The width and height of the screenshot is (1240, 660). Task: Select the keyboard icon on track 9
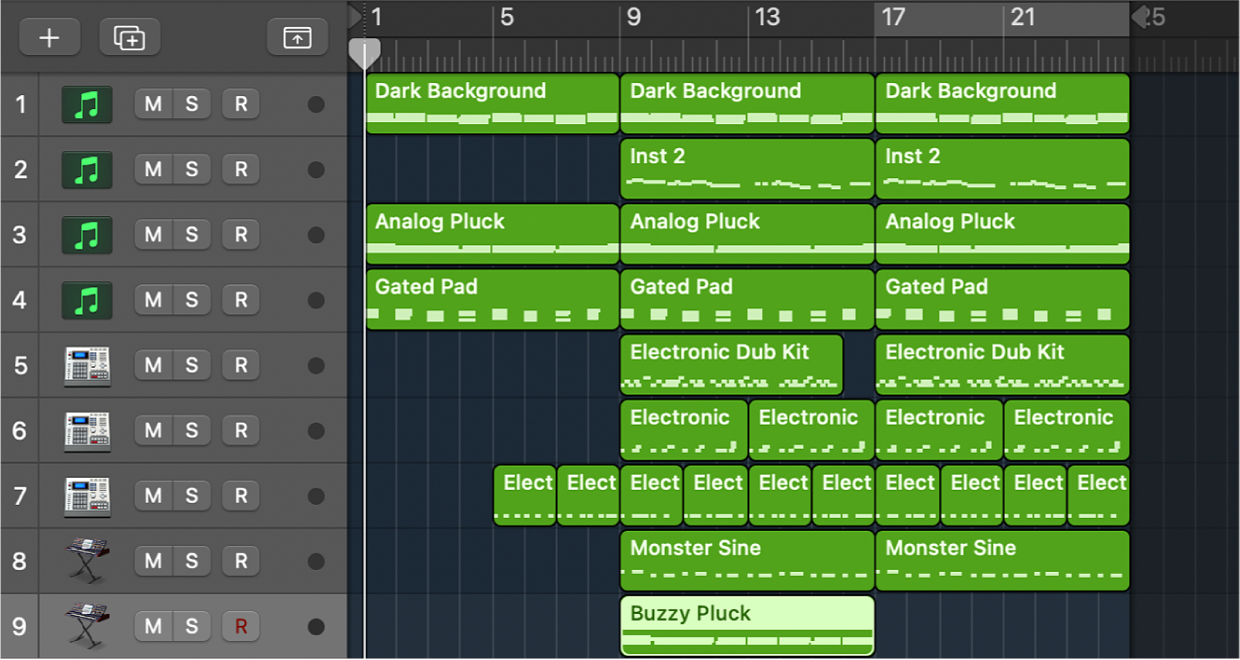(85, 626)
